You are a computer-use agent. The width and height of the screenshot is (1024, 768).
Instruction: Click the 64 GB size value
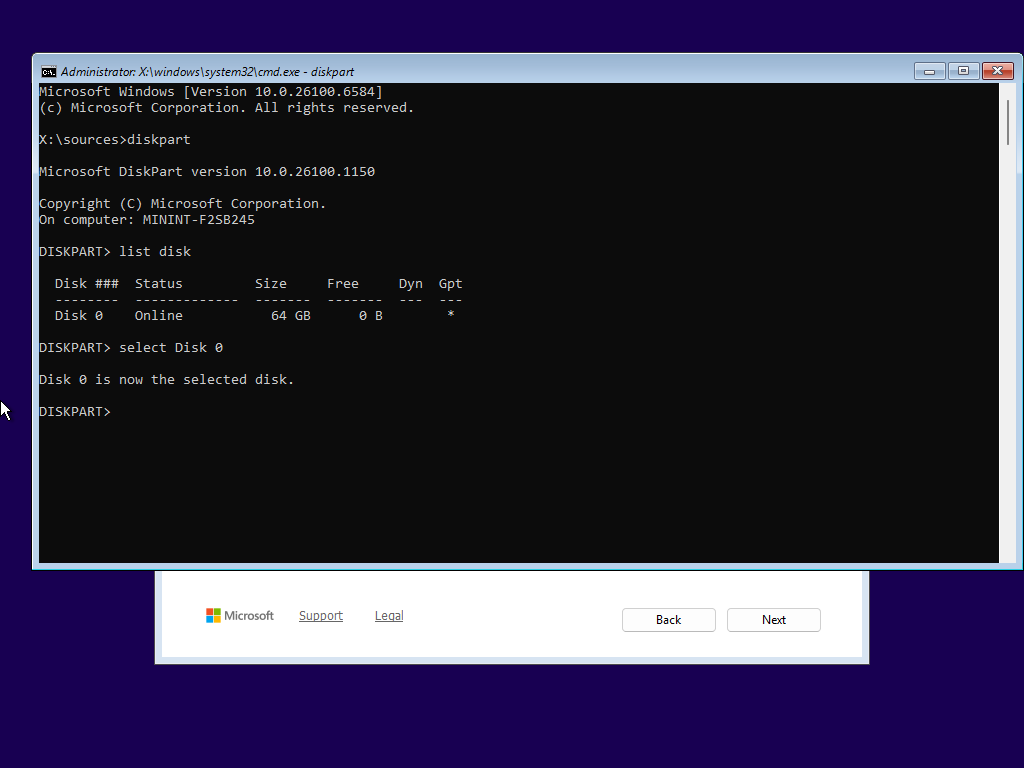click(x=290, y=316)
